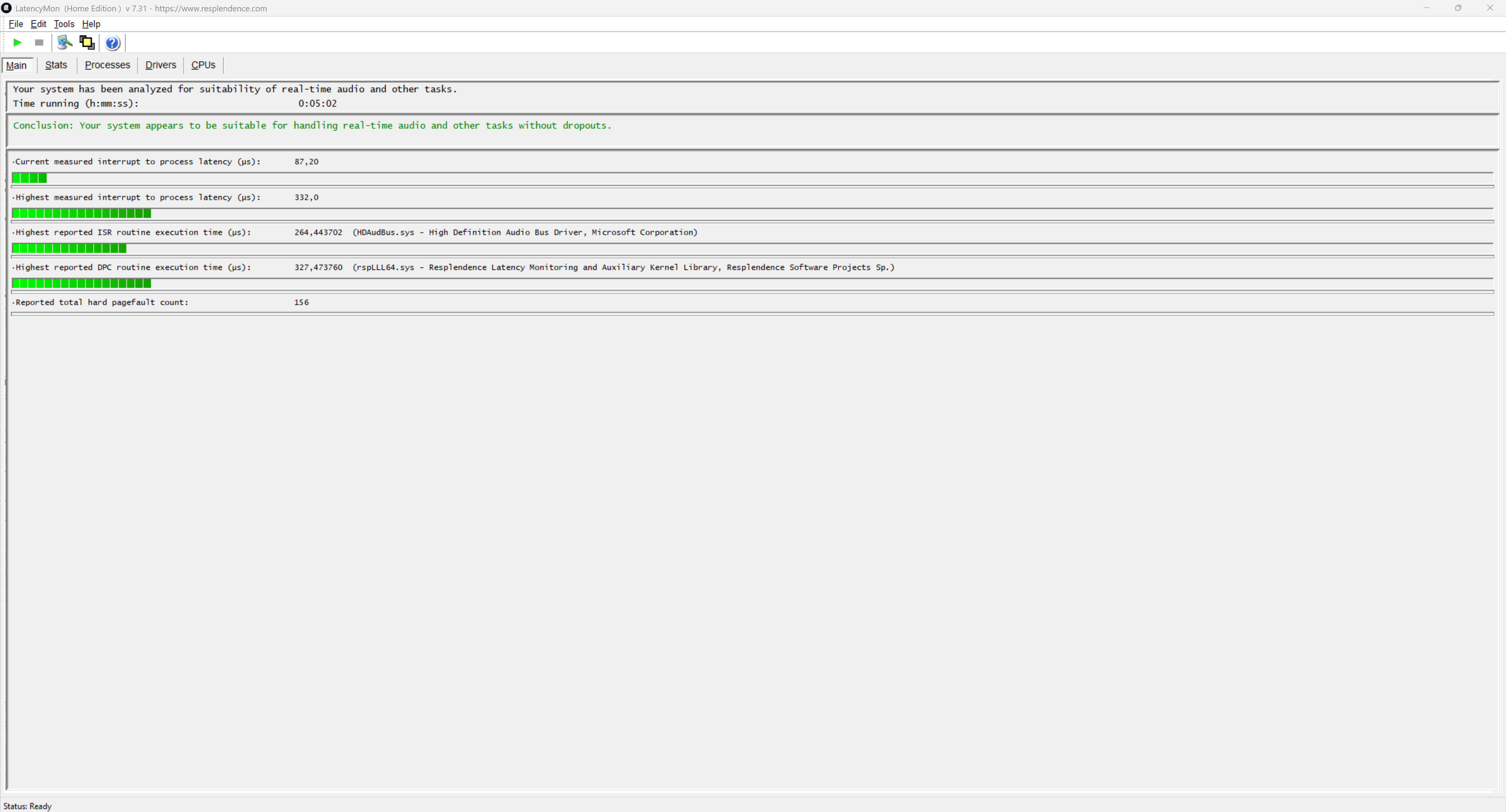Switch to the Processes tab
This screenshot has height=812, width=1506.
(x=107, y=65)
